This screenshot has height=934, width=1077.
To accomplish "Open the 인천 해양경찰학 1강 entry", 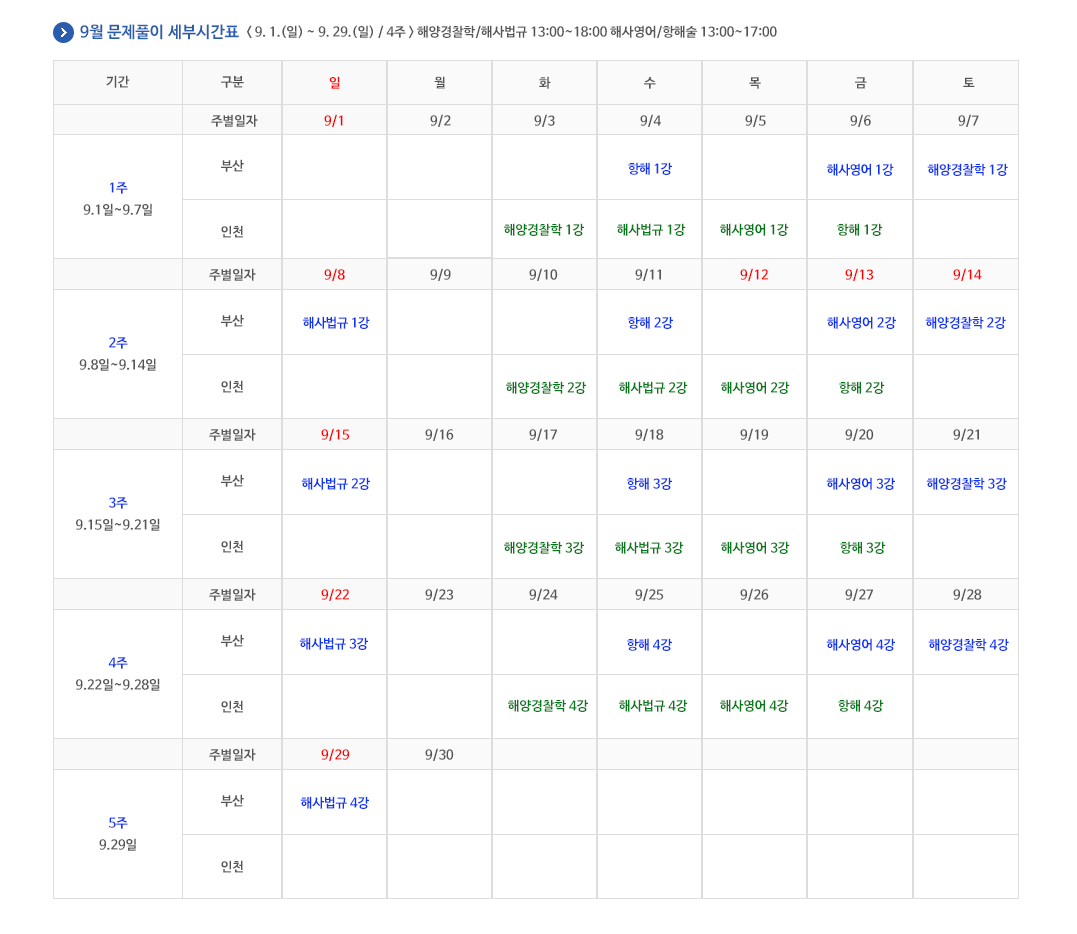I will 544,230.
